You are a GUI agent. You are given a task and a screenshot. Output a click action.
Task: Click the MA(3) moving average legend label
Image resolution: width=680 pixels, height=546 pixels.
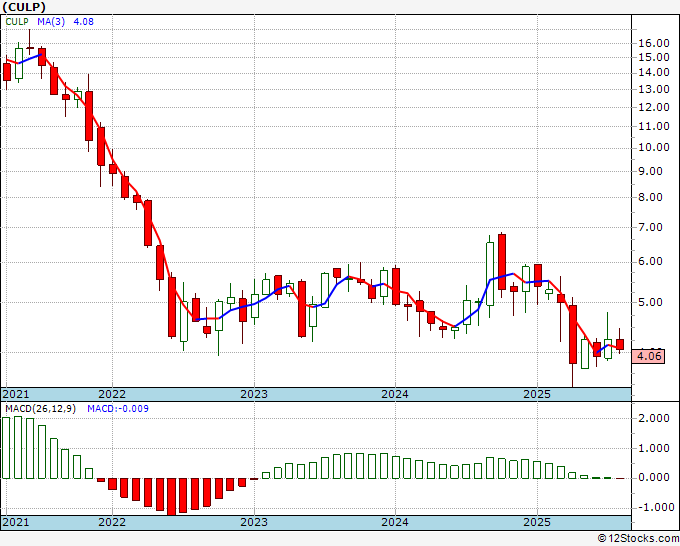[51, 22]
